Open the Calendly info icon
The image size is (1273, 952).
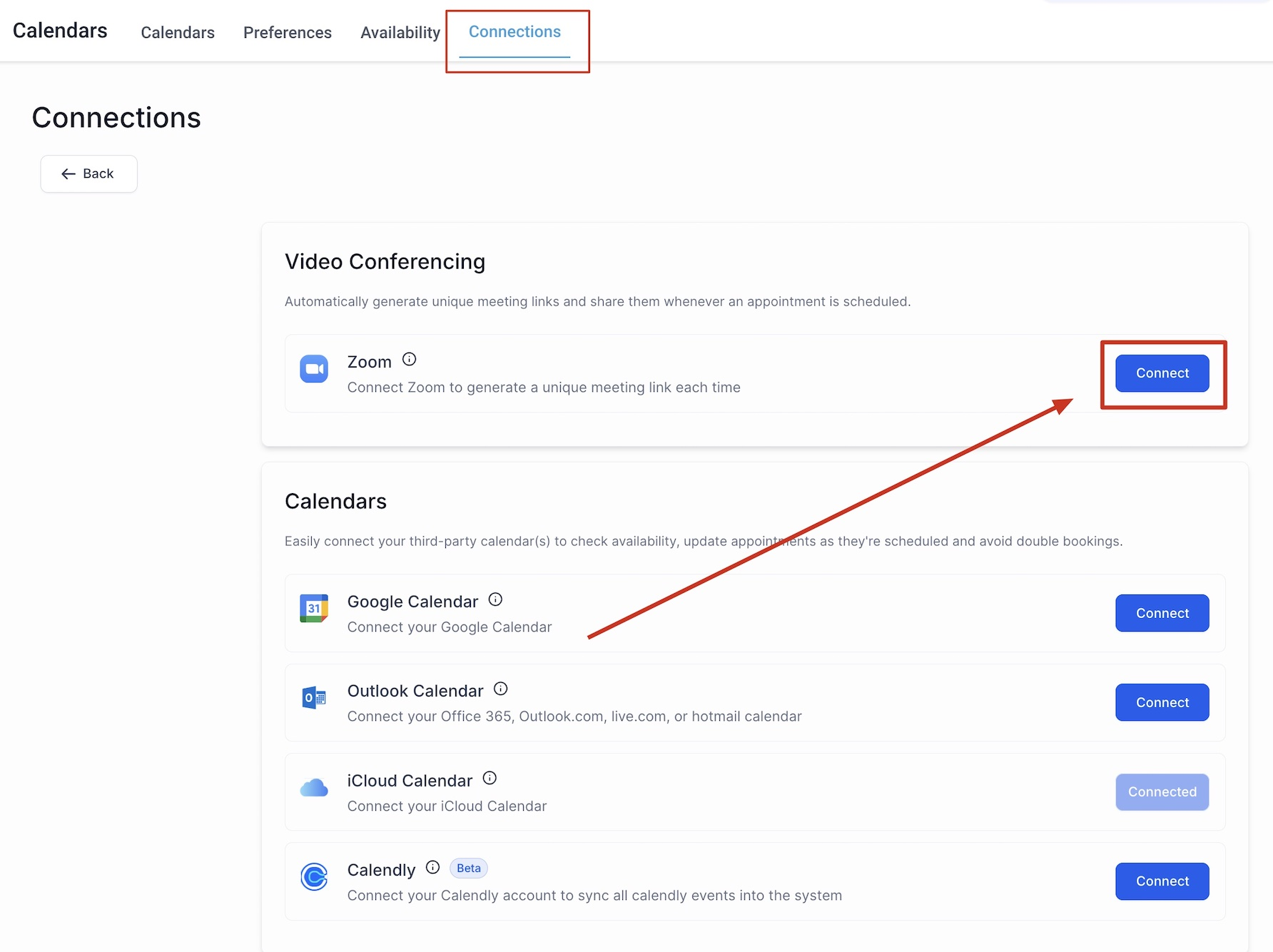432,867
